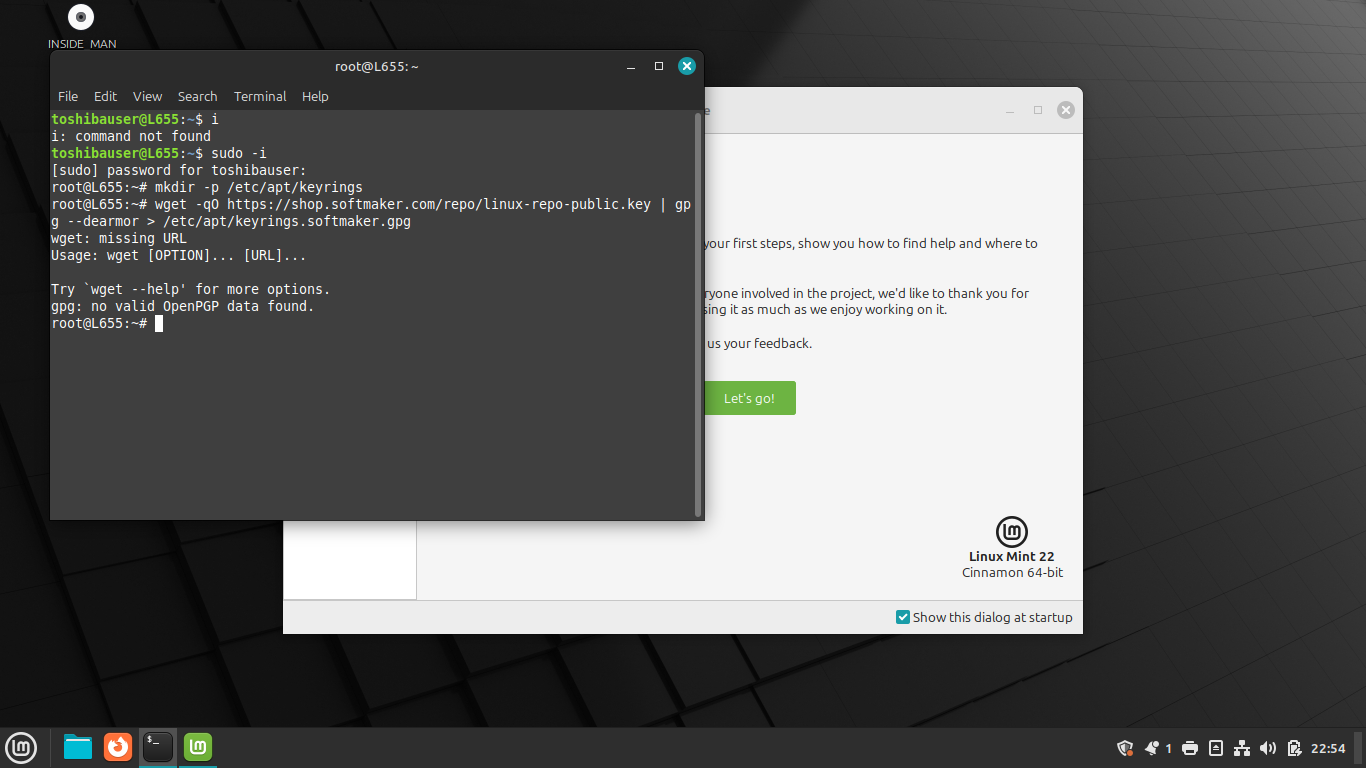
Task: Launch the Files manager from the panel
Action: pos(78,747)
